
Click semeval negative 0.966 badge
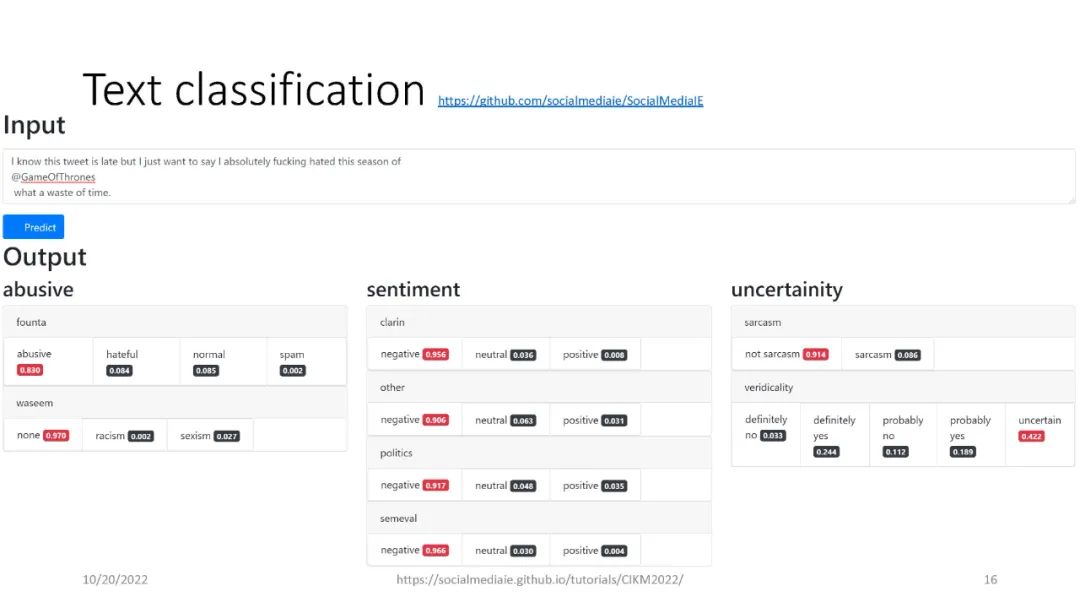coord(435,551)
